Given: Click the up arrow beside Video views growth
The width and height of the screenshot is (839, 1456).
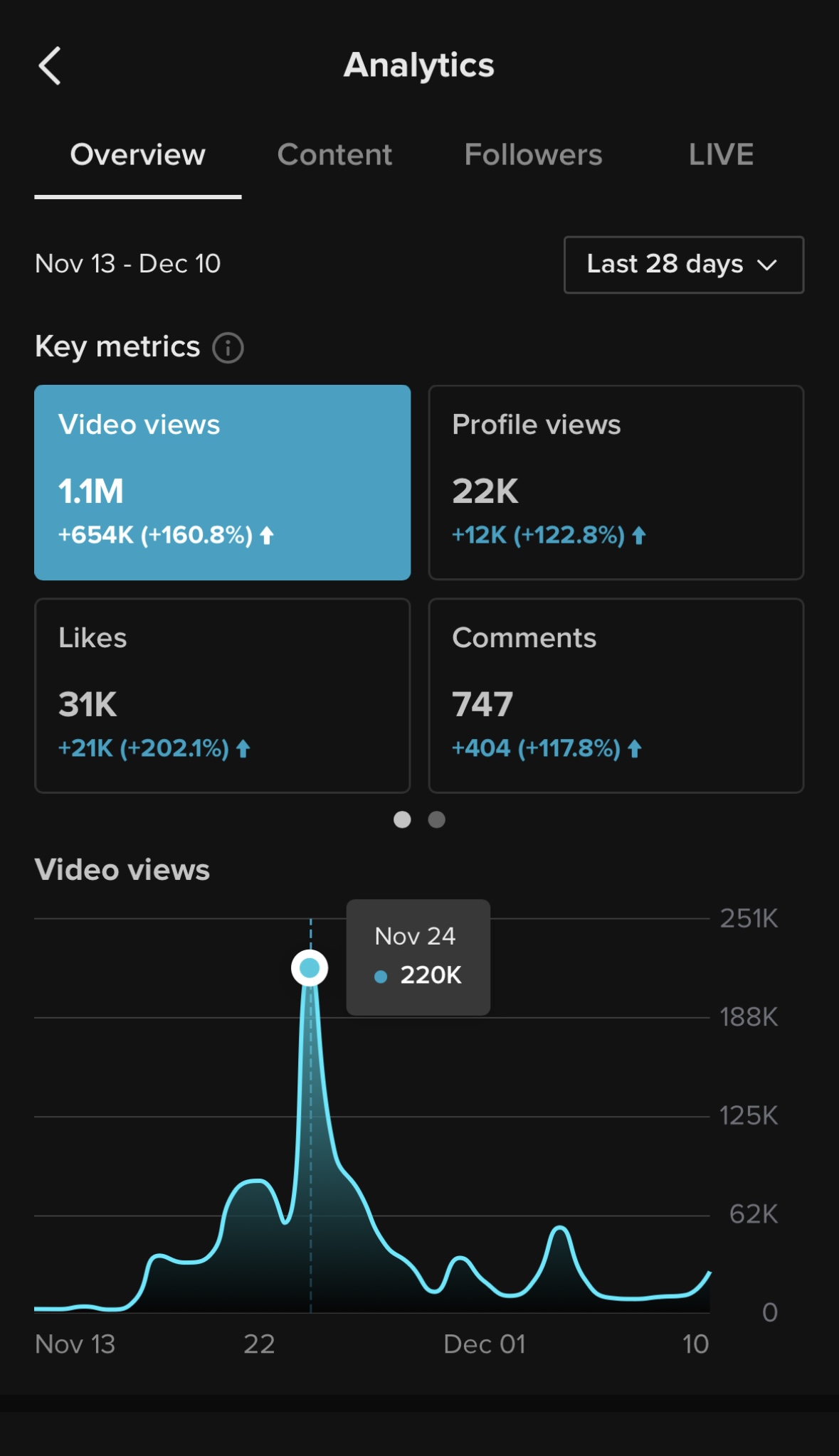Looking at the screenshot, I should pyautogui.click(x=267, y=535).
